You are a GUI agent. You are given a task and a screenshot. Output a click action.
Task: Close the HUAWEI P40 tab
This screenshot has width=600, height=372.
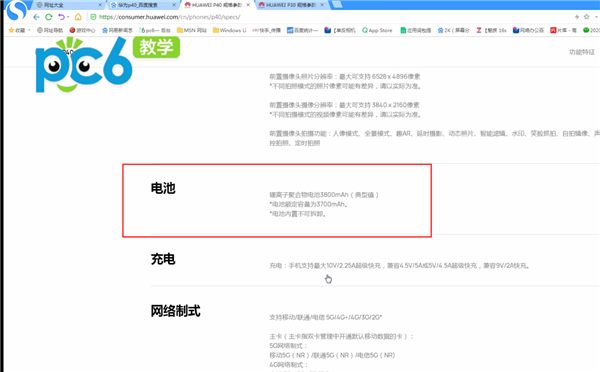tap(248, 5)
